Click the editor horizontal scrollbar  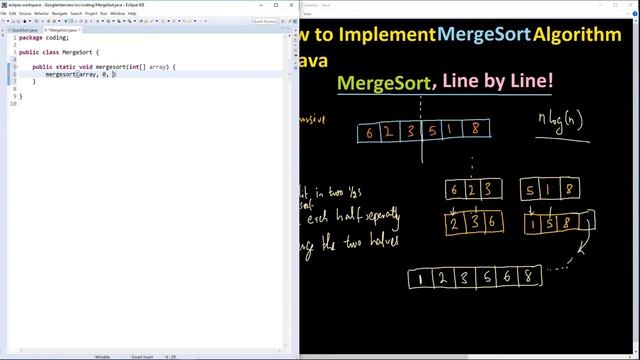click(x=151, y=350)
